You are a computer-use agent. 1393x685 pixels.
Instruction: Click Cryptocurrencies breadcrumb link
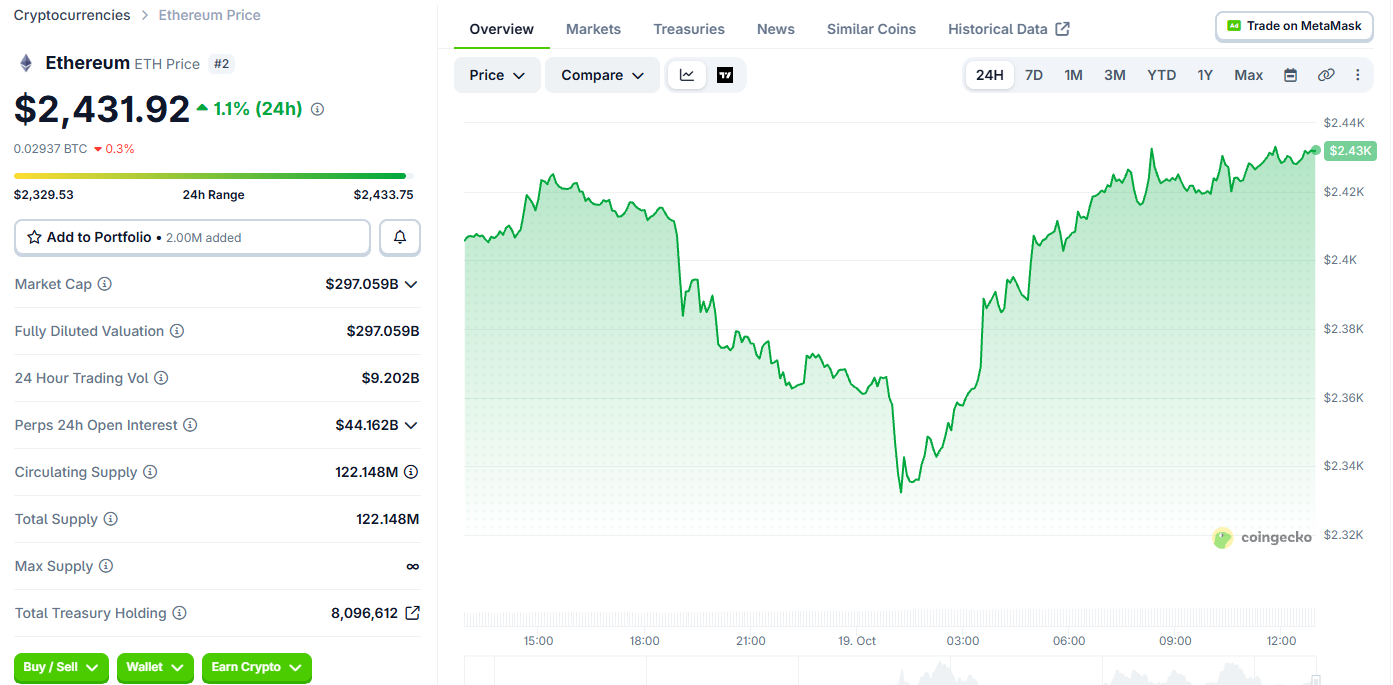pyautogui.click(x=72, y=15)
